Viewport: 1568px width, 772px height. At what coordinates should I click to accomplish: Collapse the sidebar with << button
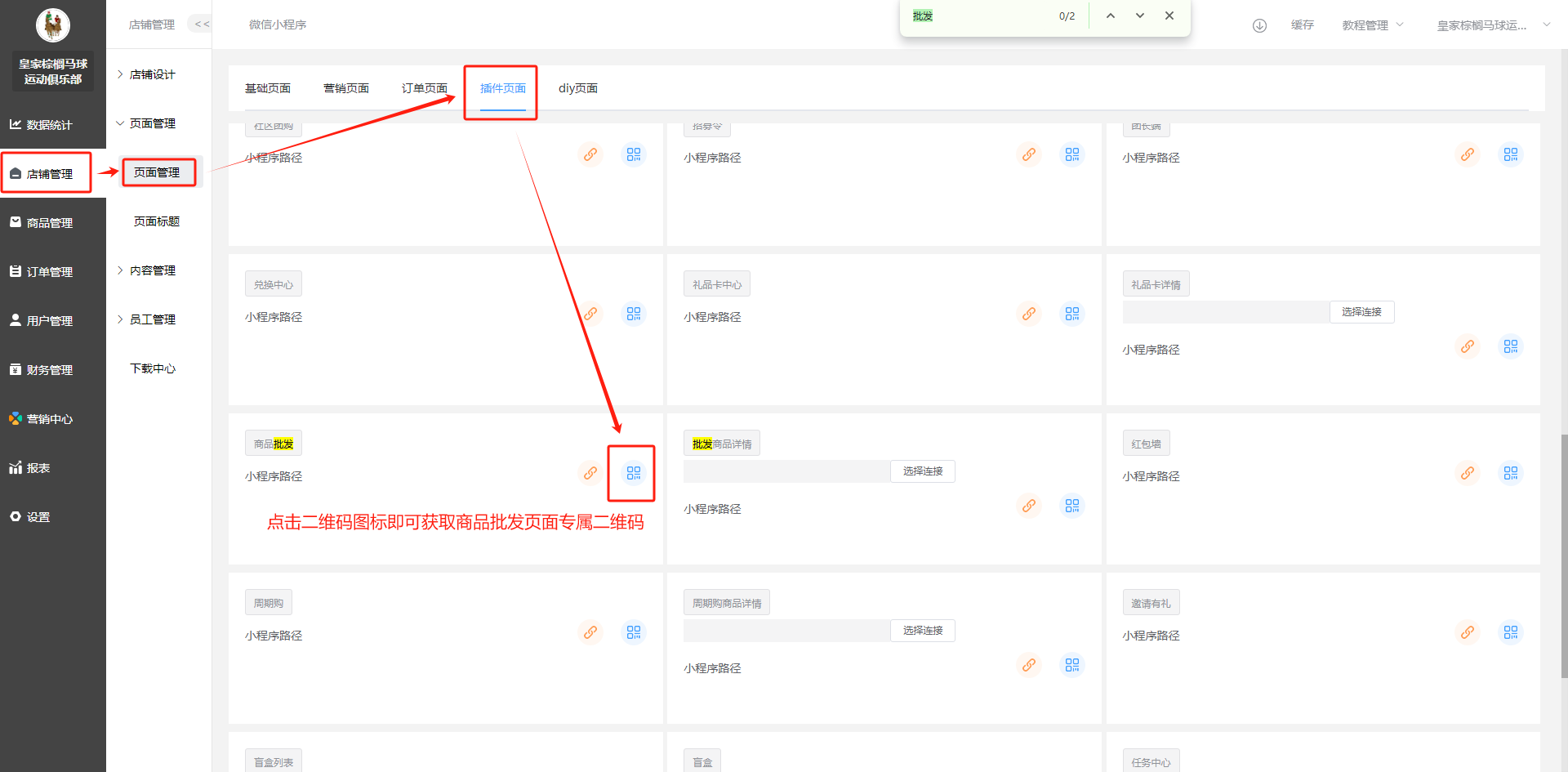[201, 25]
